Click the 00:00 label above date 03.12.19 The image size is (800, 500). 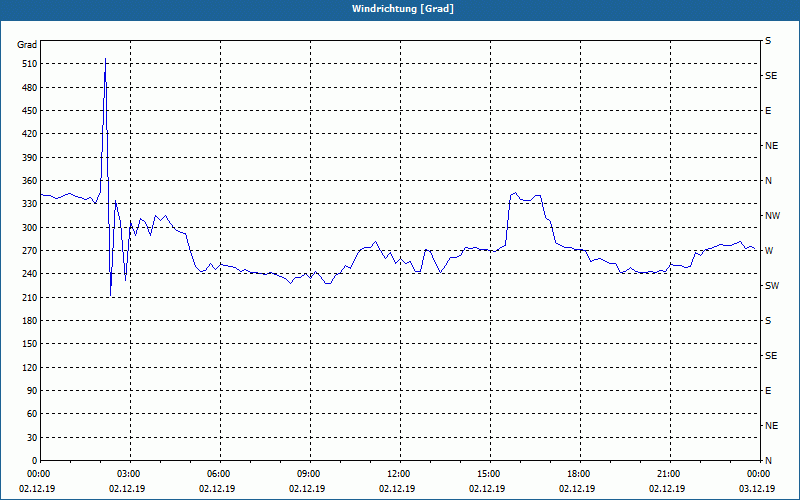pos(758,474)
